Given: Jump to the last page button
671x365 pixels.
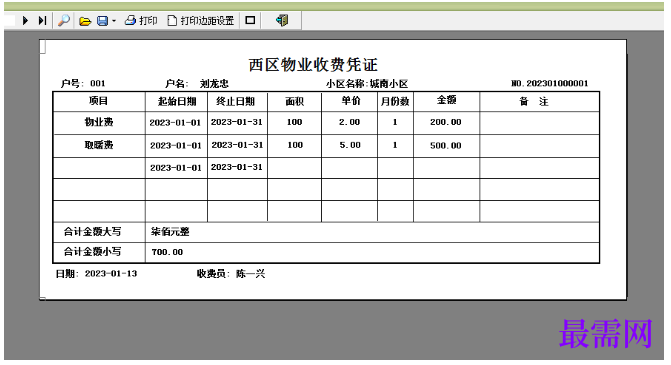Looking at the screenshot, I should click(x=42, y=21).
